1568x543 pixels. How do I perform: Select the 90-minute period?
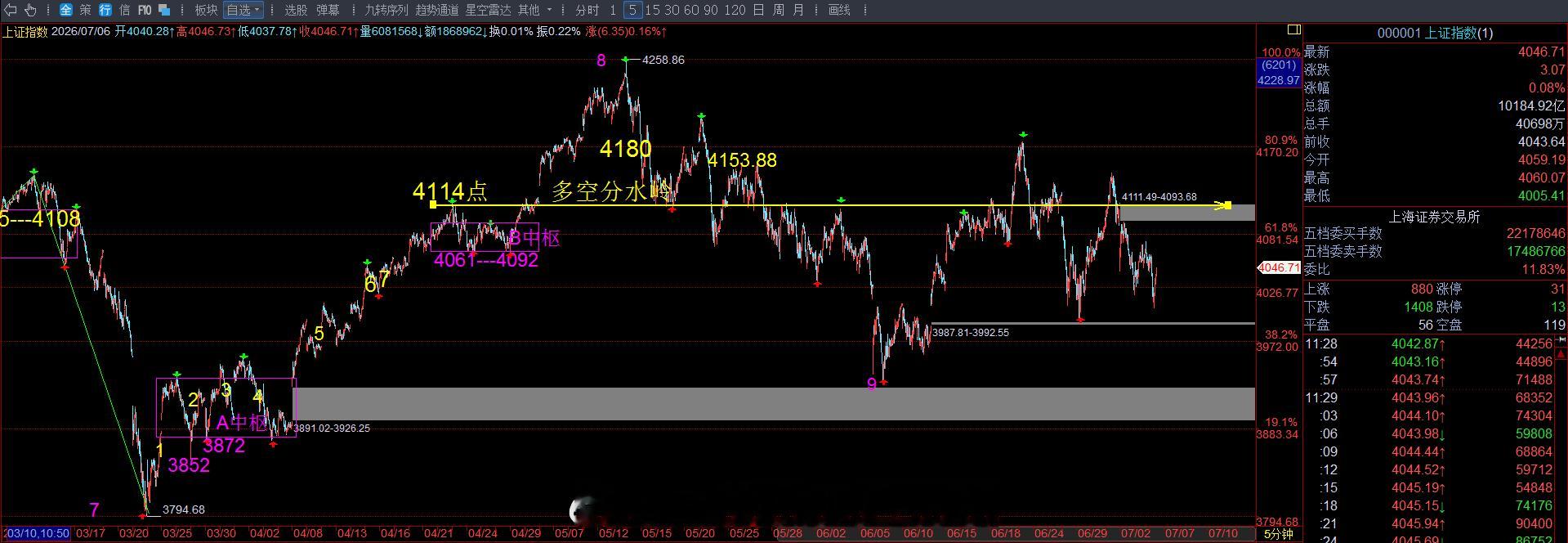[x=711, y=10]
